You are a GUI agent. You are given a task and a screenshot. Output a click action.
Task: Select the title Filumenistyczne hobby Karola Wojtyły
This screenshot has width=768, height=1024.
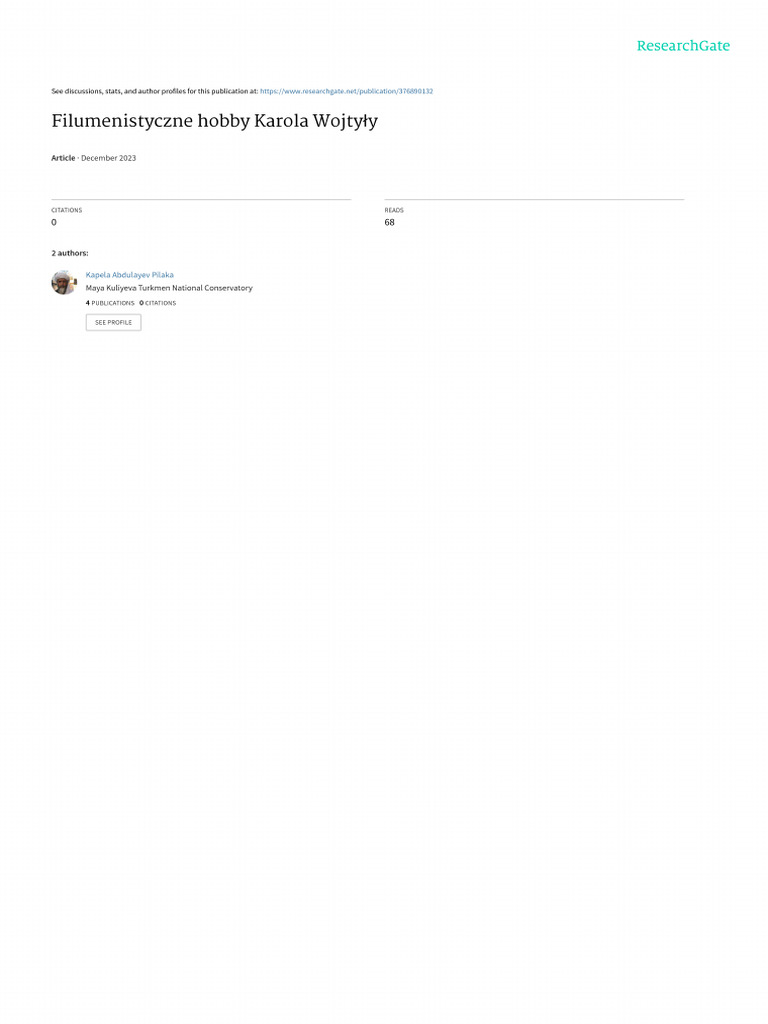[x=214, y=121]
